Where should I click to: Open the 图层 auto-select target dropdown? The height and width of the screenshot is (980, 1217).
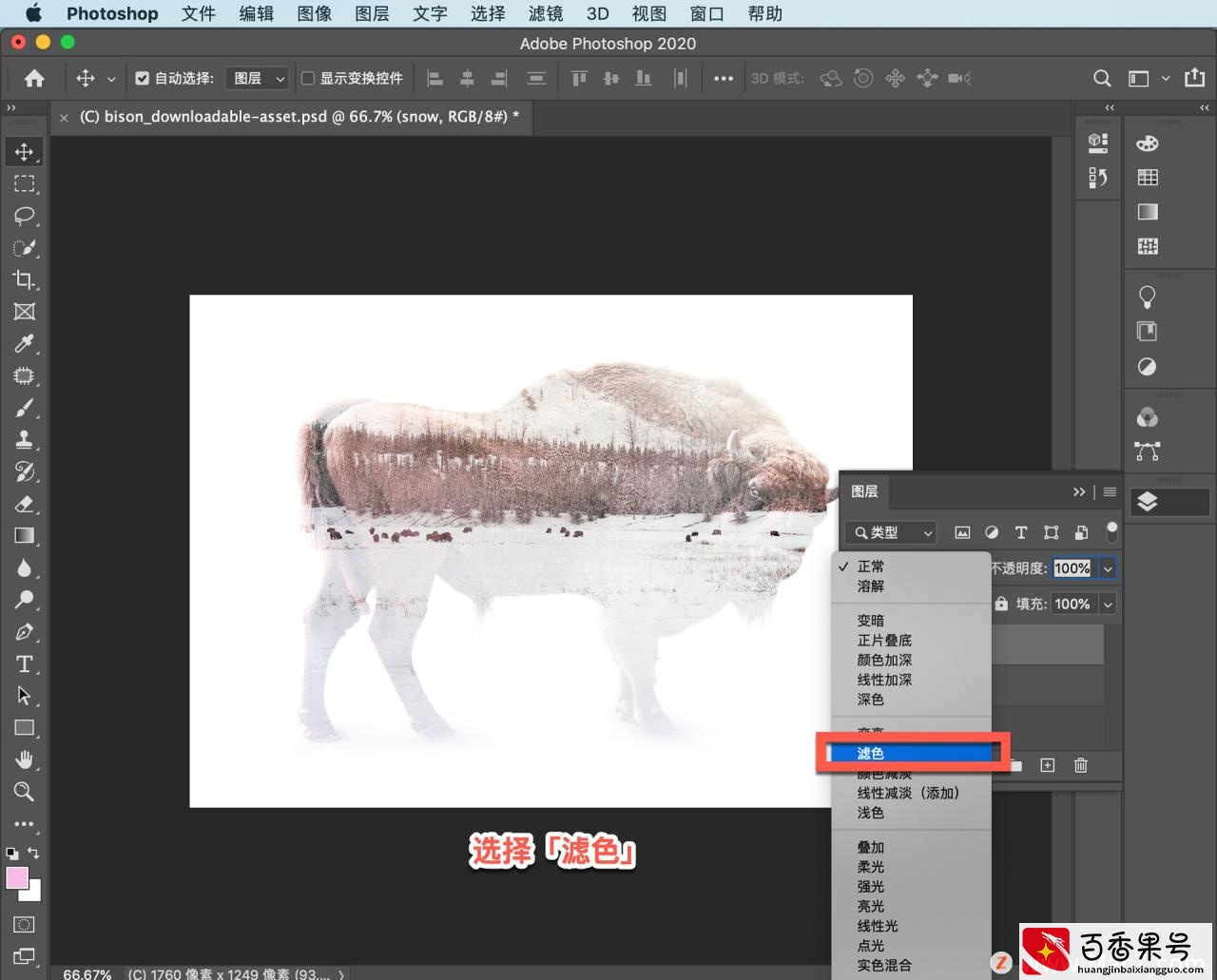(x=257, y=79)
